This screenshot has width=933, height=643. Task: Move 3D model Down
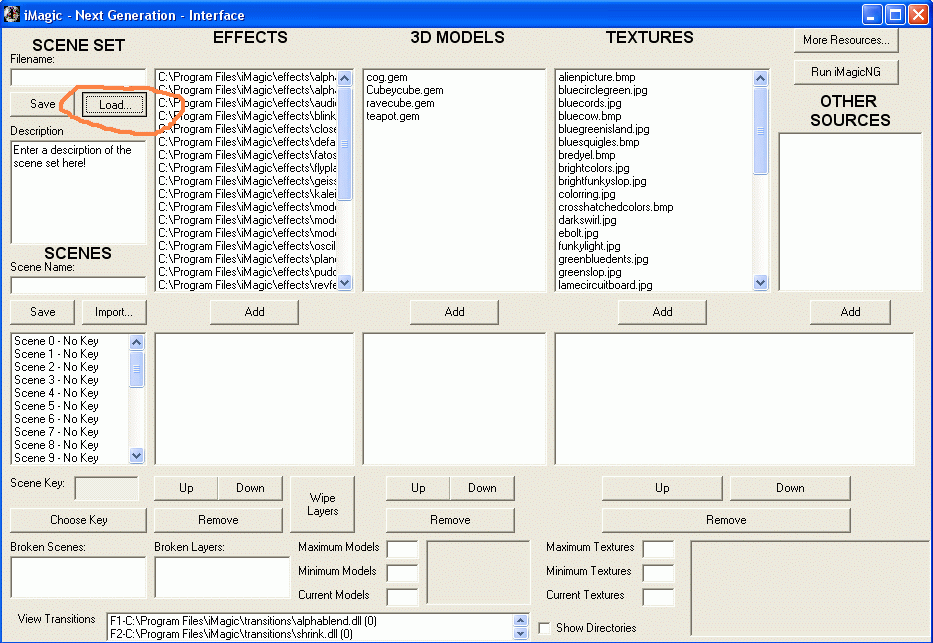[483, 488]
